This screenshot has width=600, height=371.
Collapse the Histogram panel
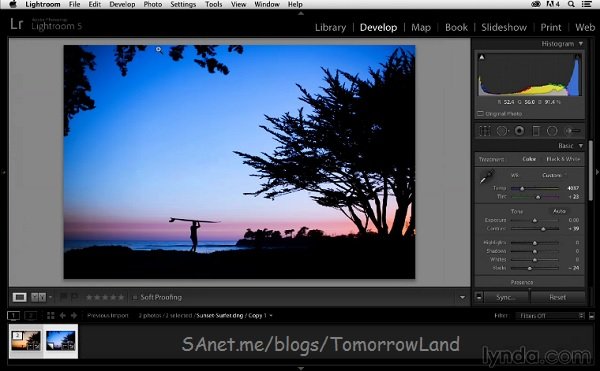(x=581, y=44)
